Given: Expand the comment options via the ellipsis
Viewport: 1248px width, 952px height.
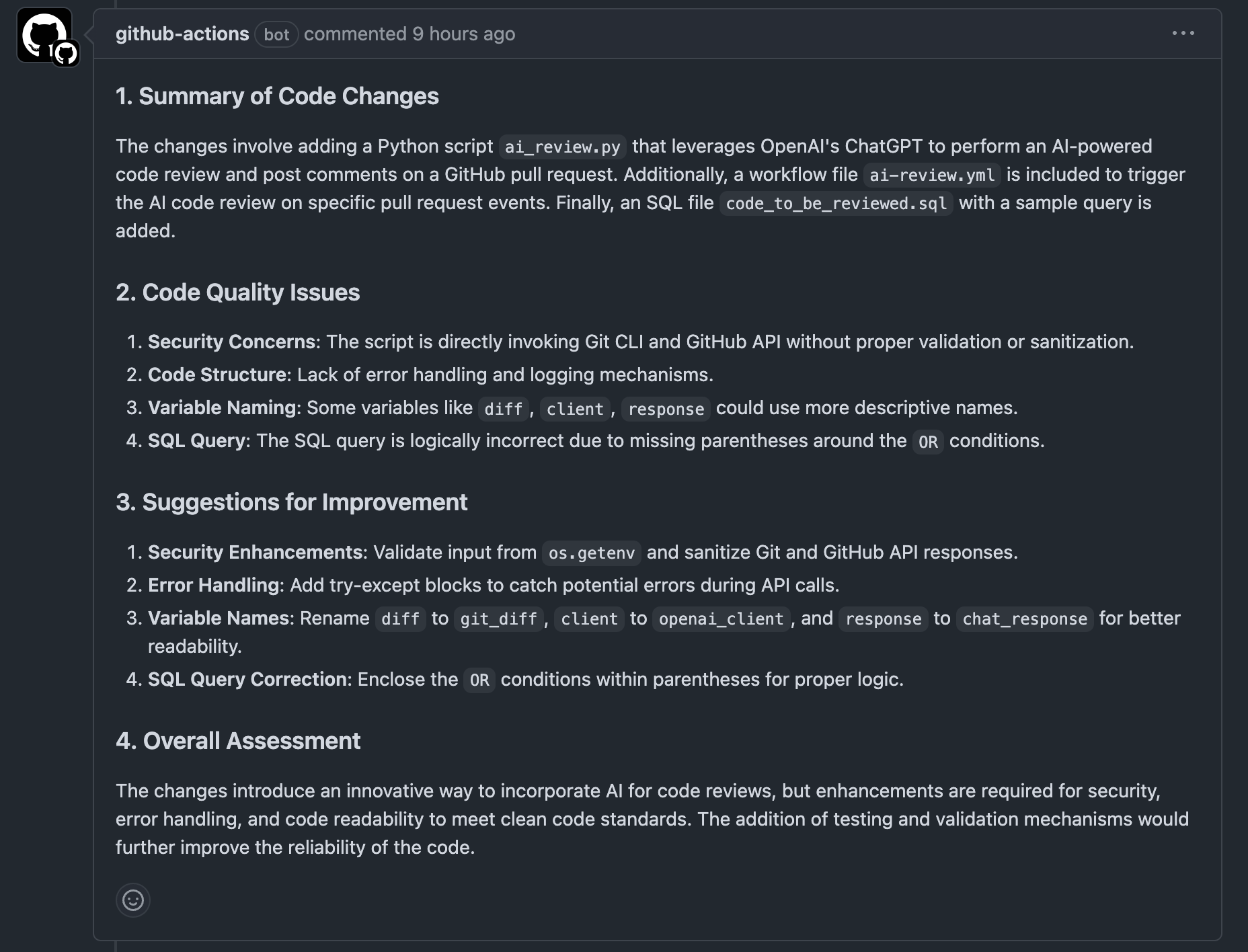Looking at the screenshot, I should (x=1185, y=32).
